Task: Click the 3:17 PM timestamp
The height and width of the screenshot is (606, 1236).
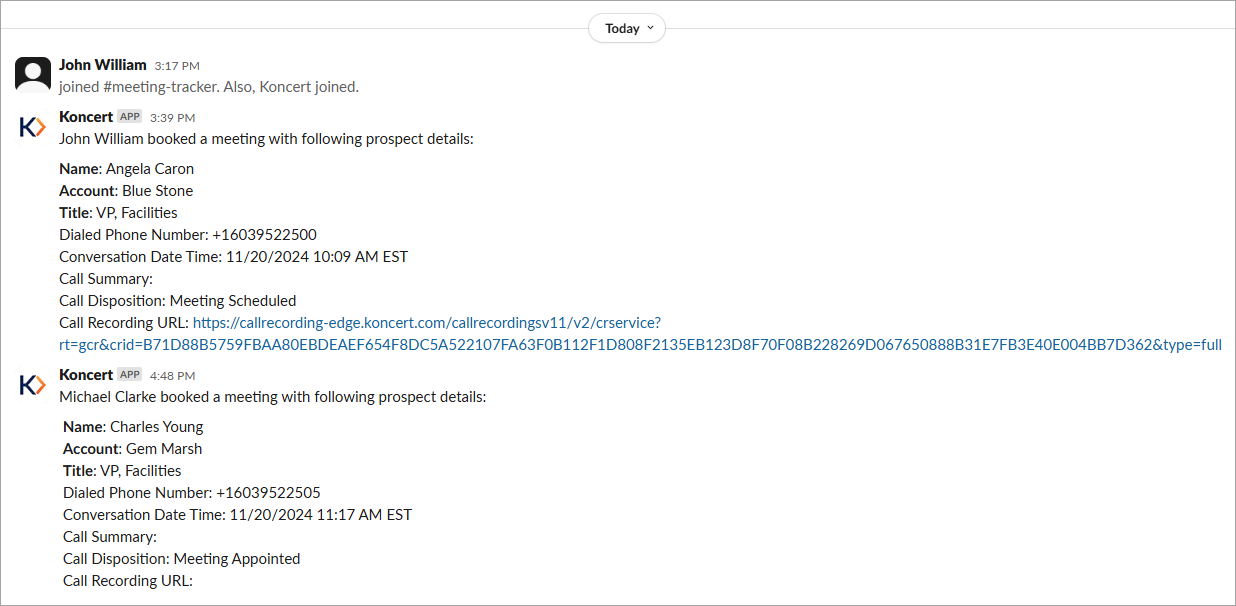Action: (x=175, y=66)
